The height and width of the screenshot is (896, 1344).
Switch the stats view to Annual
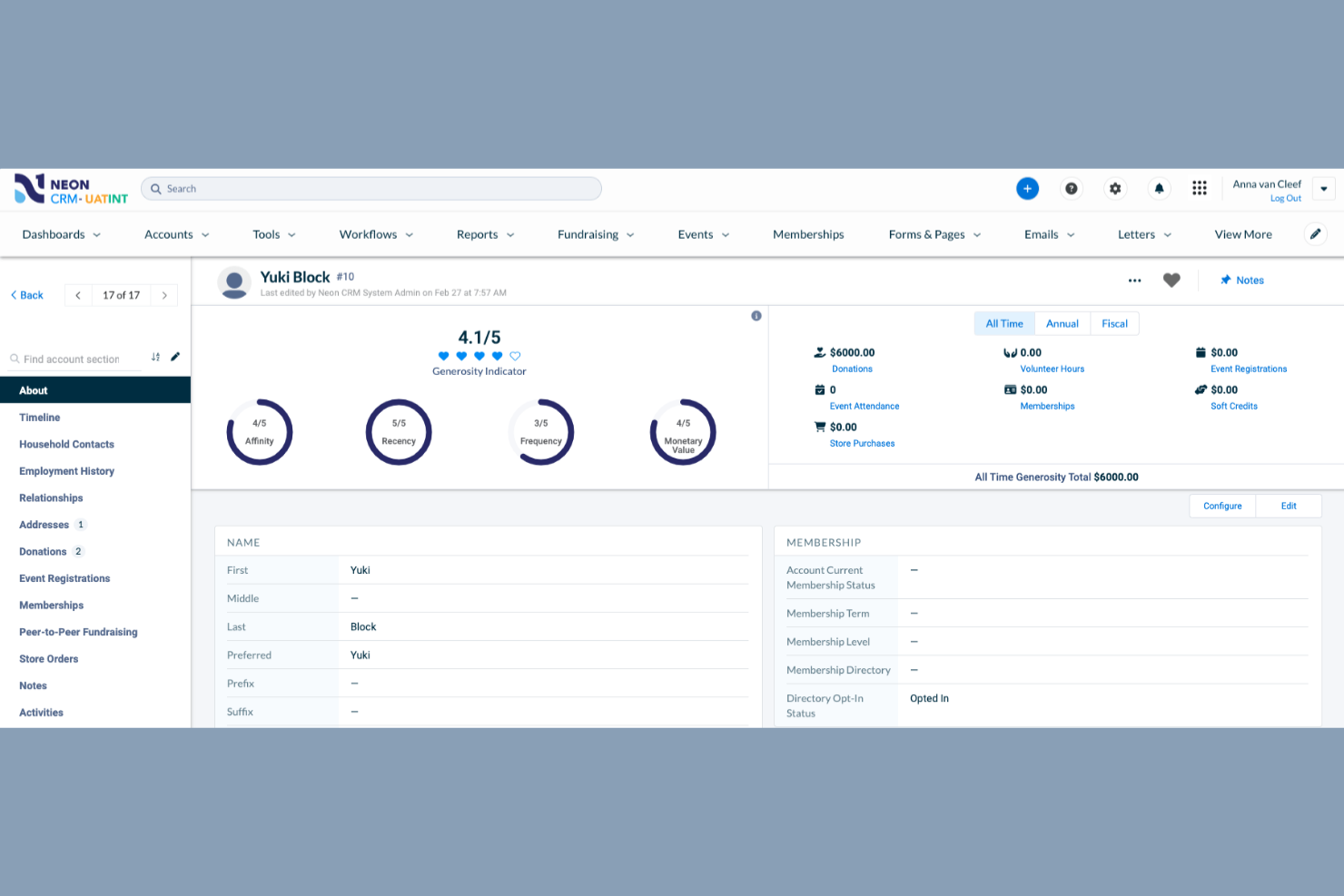click(x=1062, y=323)
